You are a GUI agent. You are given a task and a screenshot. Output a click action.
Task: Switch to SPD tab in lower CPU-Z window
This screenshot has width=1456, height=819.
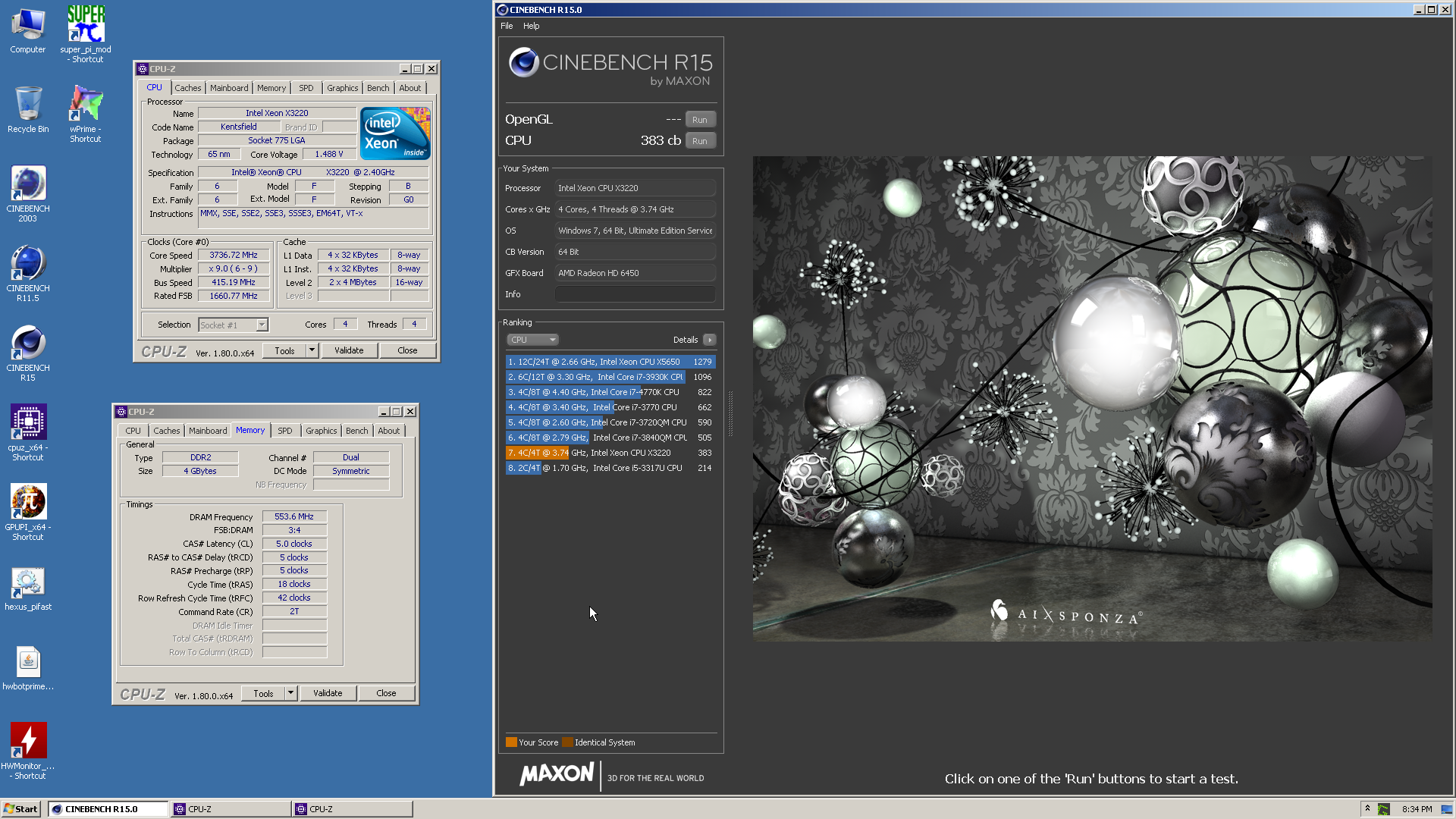tap(285, 431)
